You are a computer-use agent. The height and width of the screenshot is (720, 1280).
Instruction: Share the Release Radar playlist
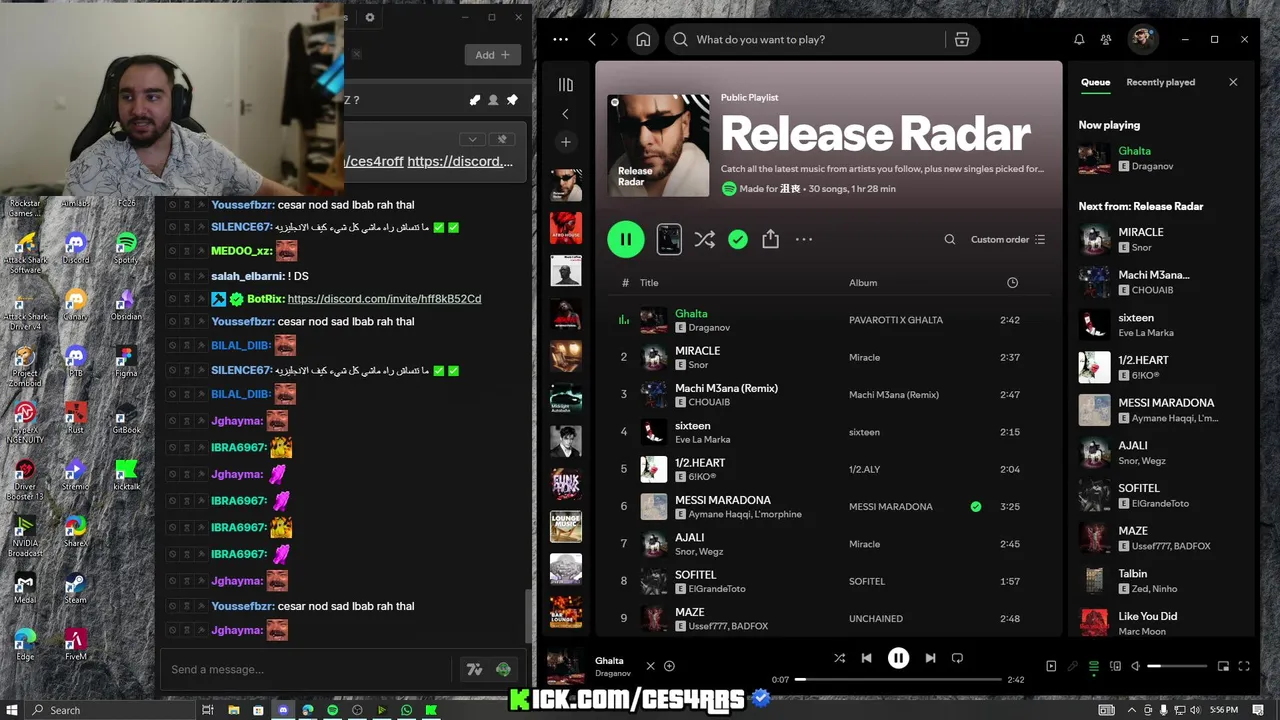click(x=770, y=239)
